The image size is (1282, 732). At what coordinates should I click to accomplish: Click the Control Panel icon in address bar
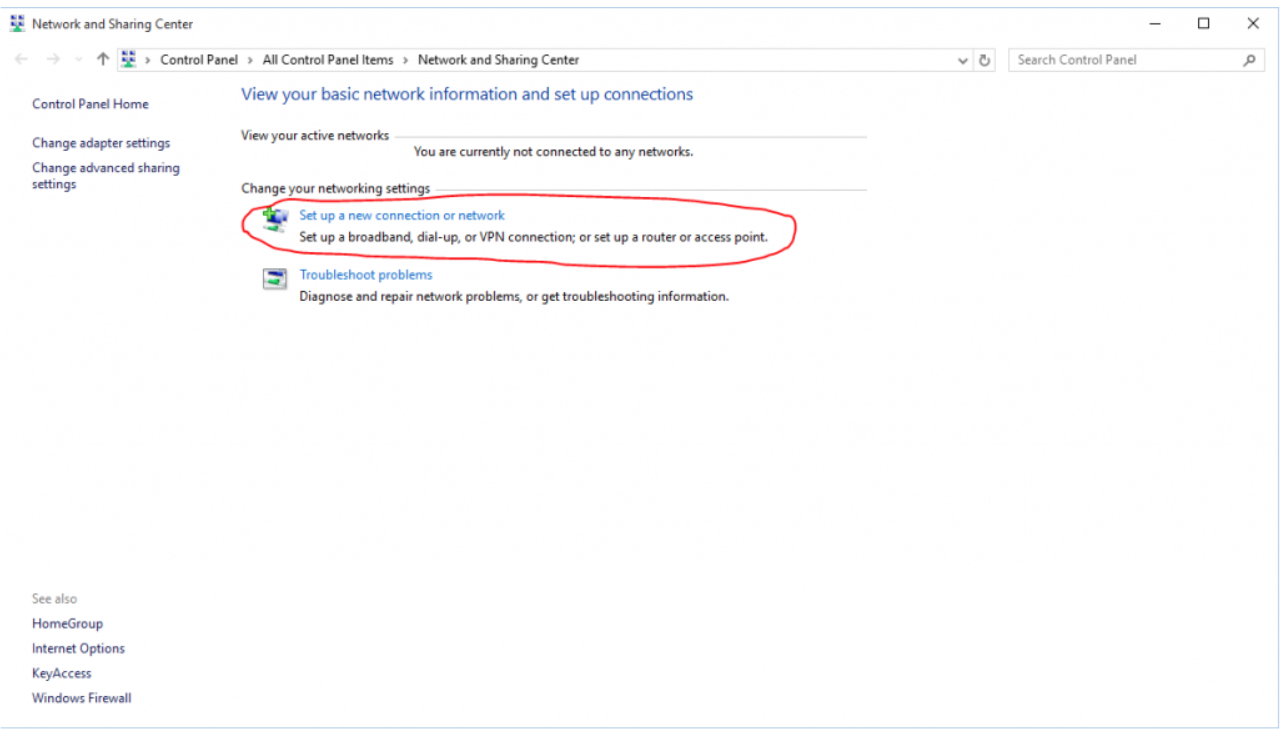click(129, 60)
